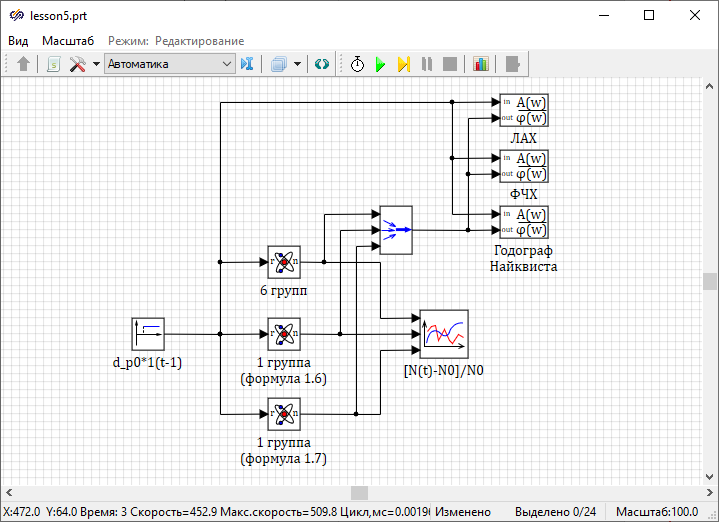Click the up-arrow navigate icon in toolbar
The image size is (719, 522).
pos(24,64)
